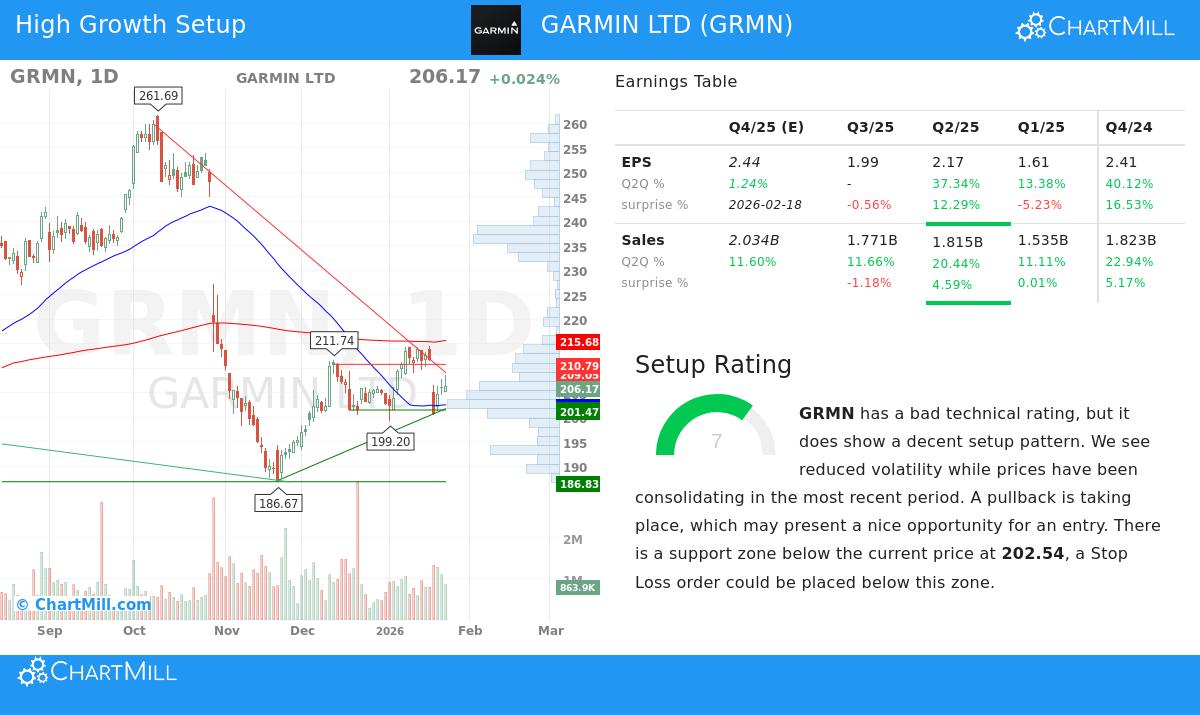1200x715 pixels.
Task: Click the ChartMill gears logo top right
Action: (x=1029, y=26)
